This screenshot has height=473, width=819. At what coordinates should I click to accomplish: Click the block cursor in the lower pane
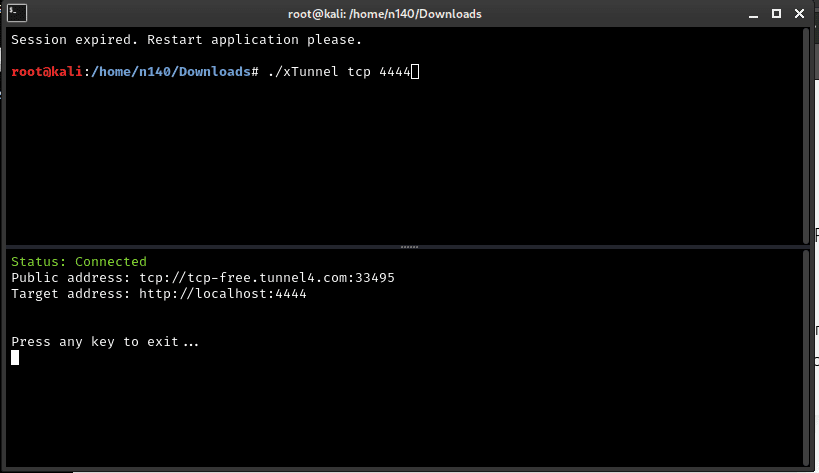[x=15, y=358]
